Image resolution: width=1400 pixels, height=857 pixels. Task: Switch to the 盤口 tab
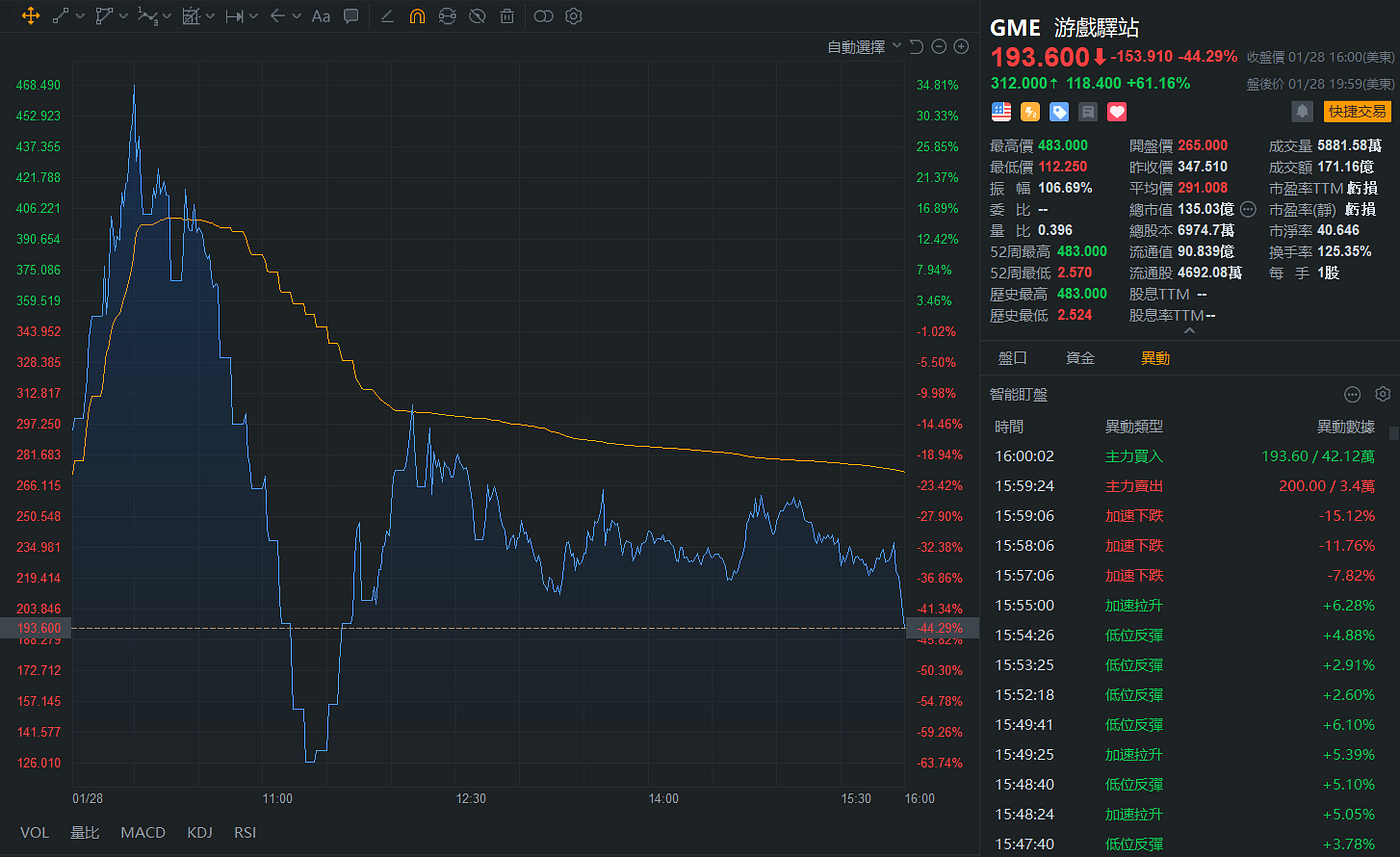(x=1012, y=358)
